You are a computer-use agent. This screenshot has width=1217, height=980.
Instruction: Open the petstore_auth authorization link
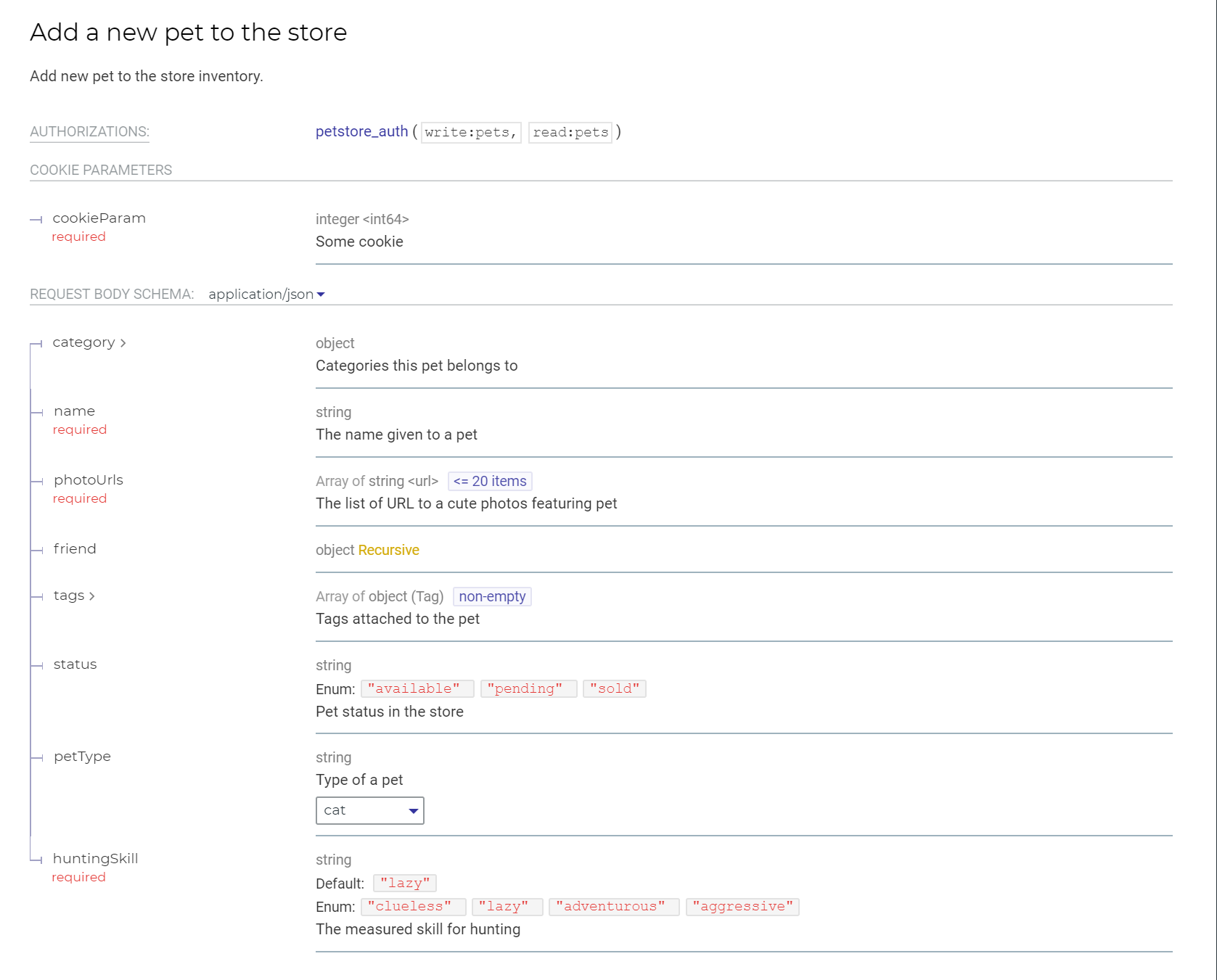[361, 131]
